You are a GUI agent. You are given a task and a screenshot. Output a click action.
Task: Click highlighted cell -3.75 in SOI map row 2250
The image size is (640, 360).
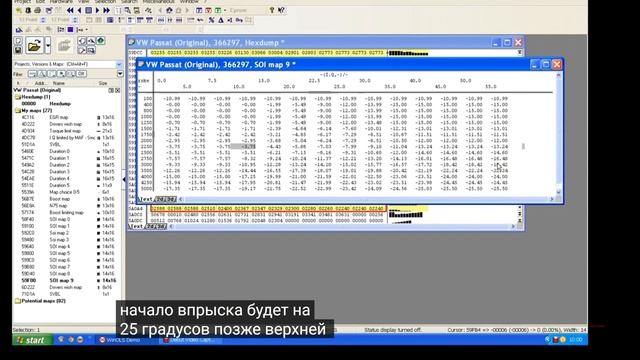[243, 147]
